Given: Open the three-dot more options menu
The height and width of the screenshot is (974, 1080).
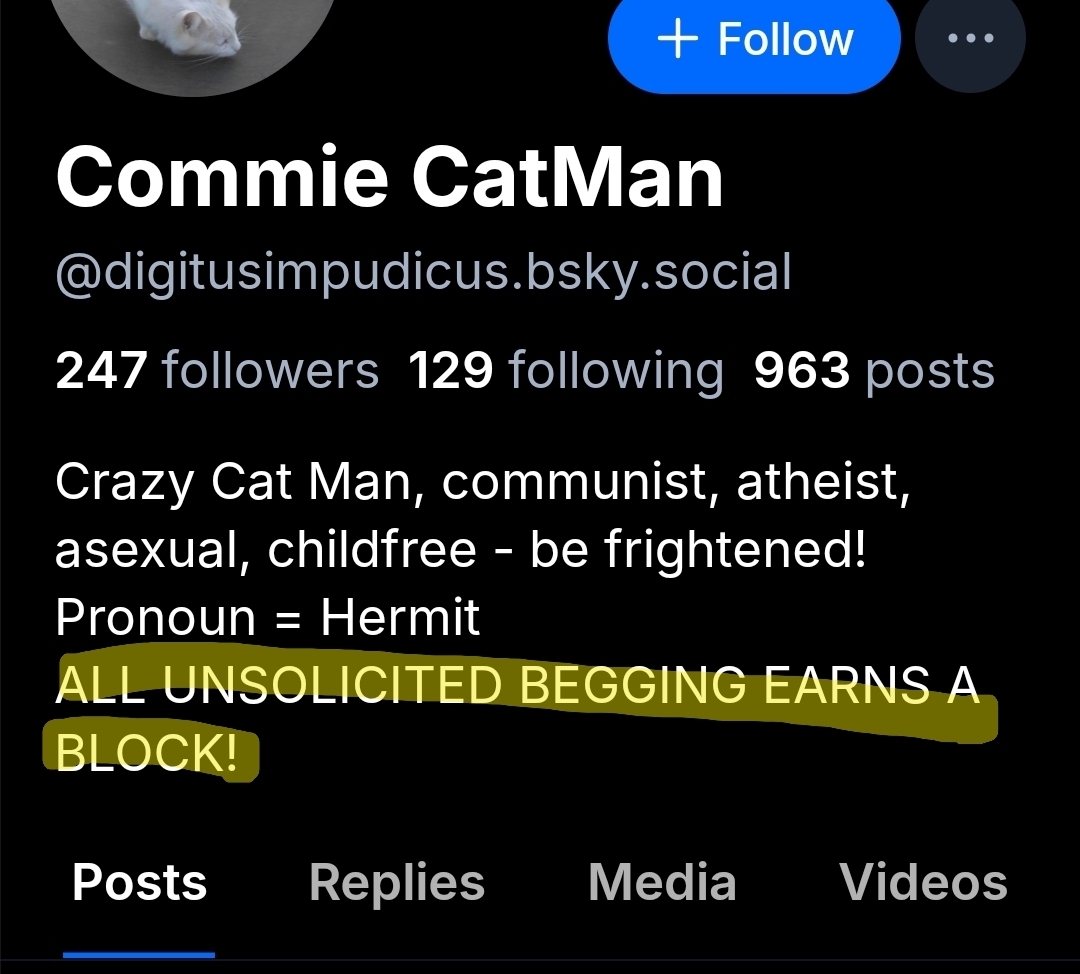Looking at the screenshot, I should (969, 39).
